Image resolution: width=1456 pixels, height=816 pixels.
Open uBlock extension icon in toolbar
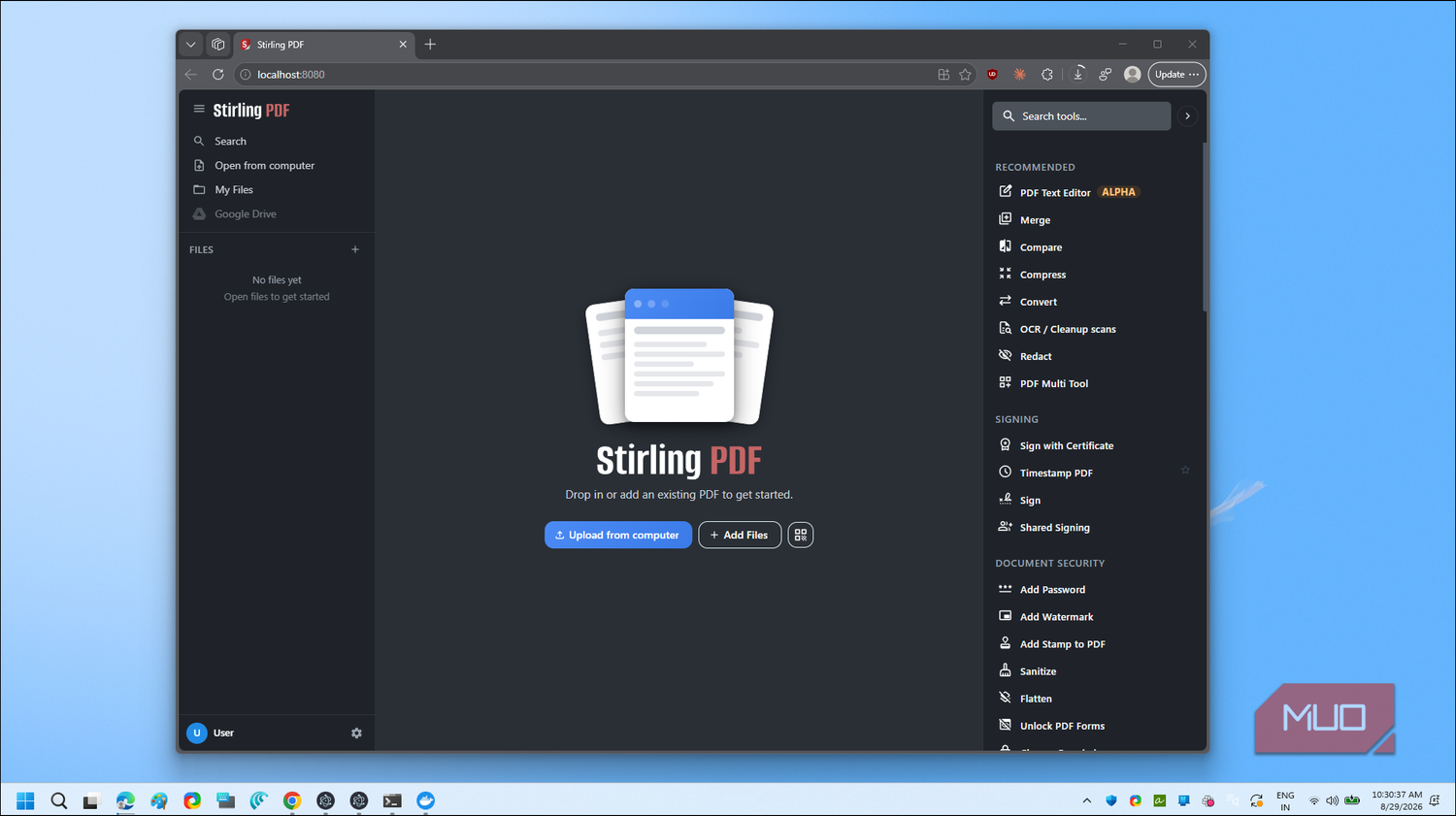point(992,74)
